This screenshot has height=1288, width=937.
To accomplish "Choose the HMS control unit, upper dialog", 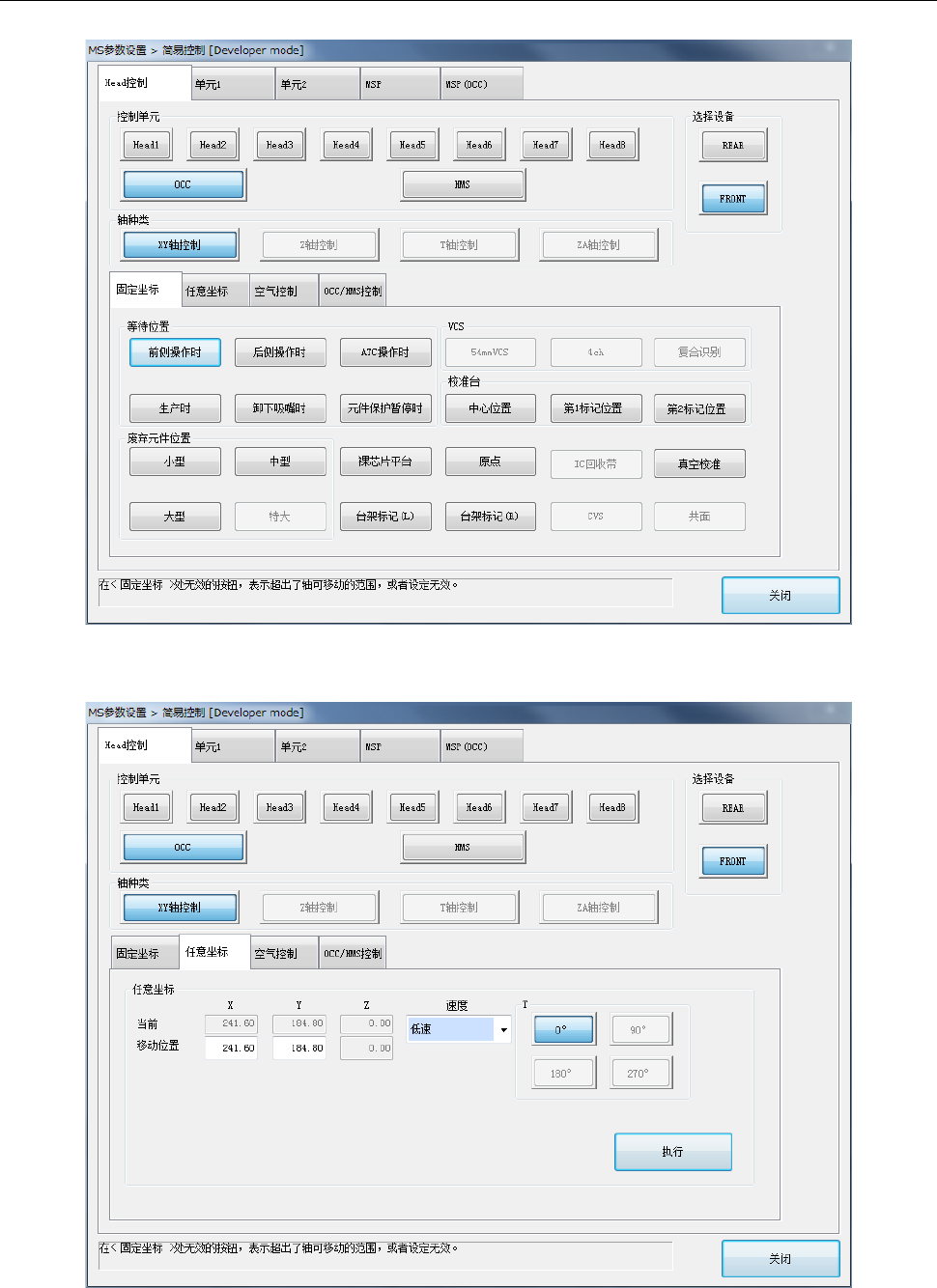I will 464,184.
